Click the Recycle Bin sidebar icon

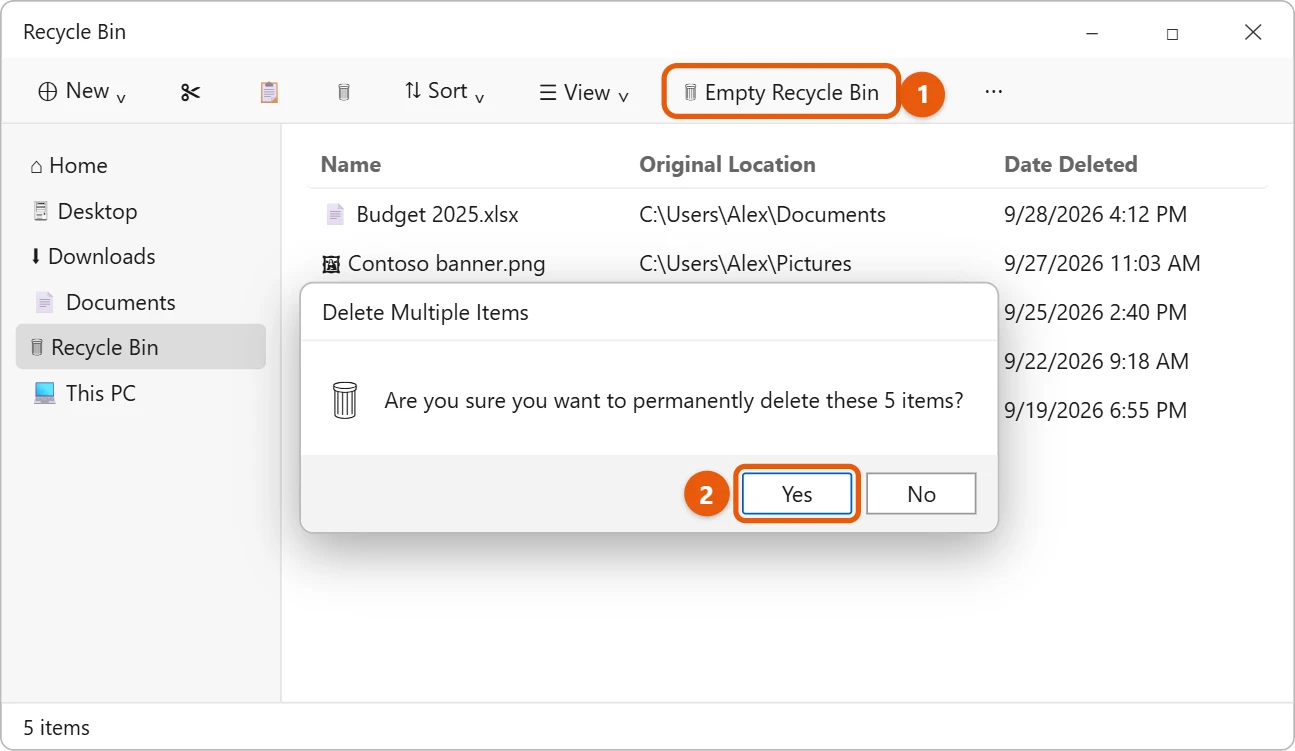[37, 347]
